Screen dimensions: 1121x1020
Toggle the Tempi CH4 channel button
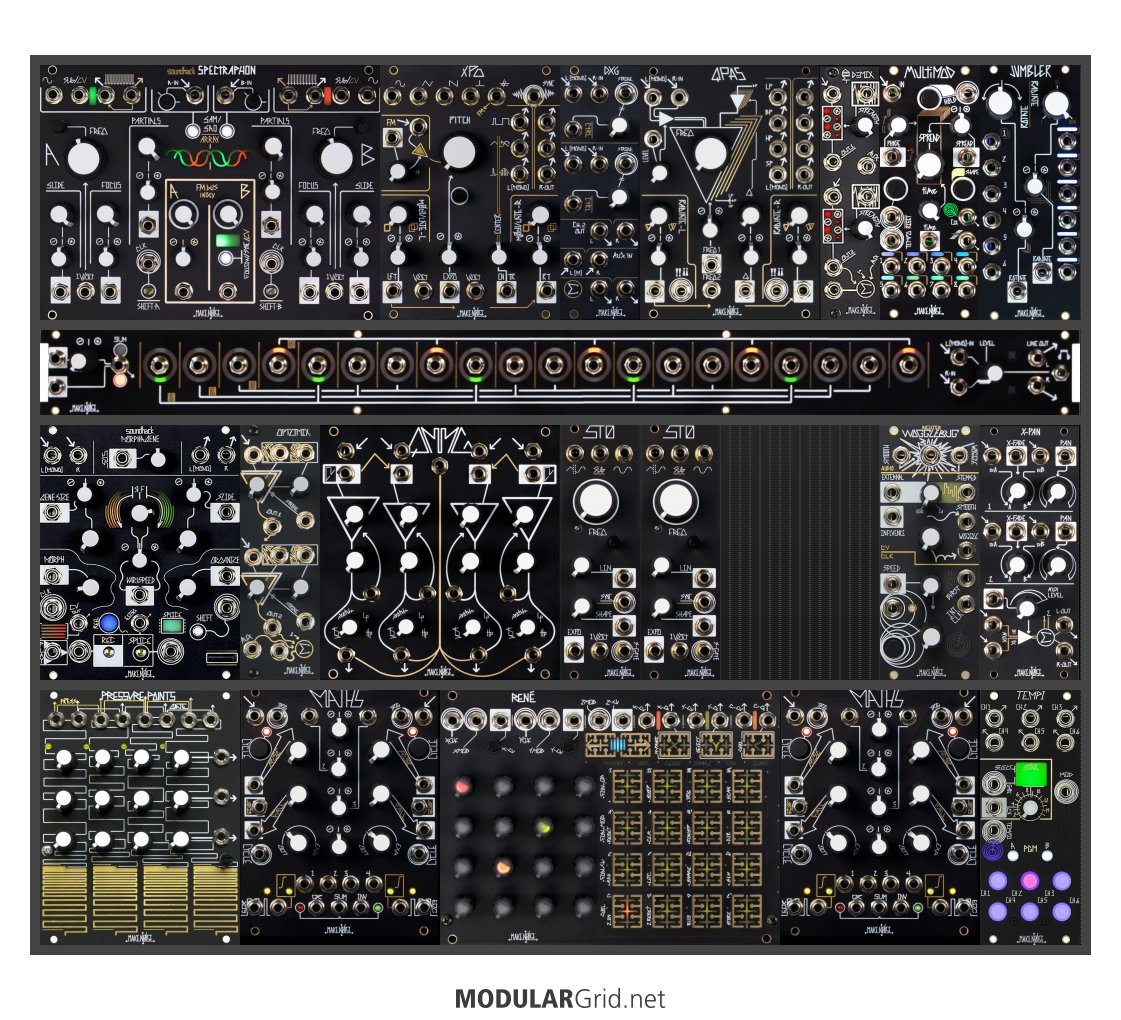997,911
